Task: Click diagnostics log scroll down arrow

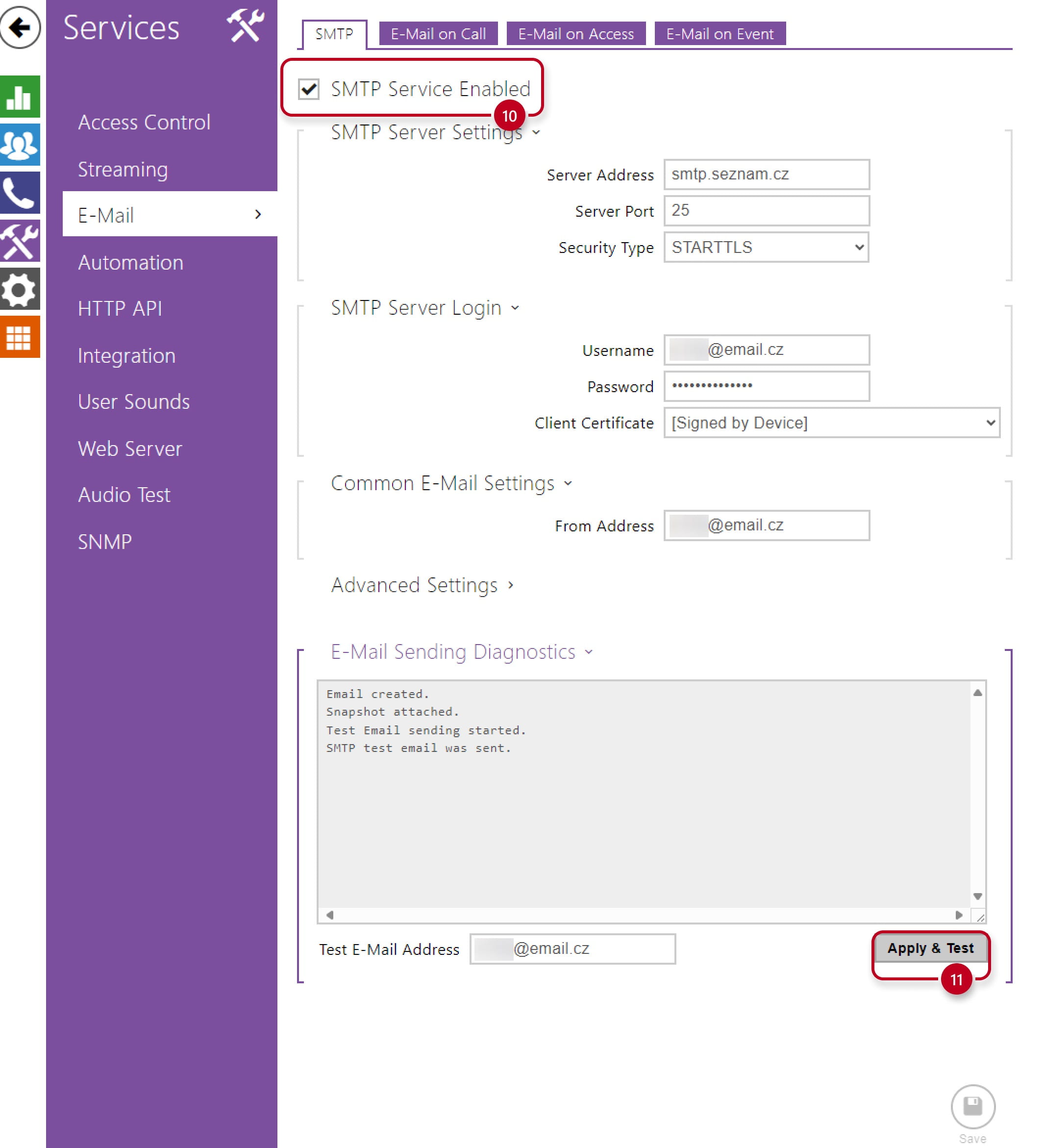Action: point(977,897)
